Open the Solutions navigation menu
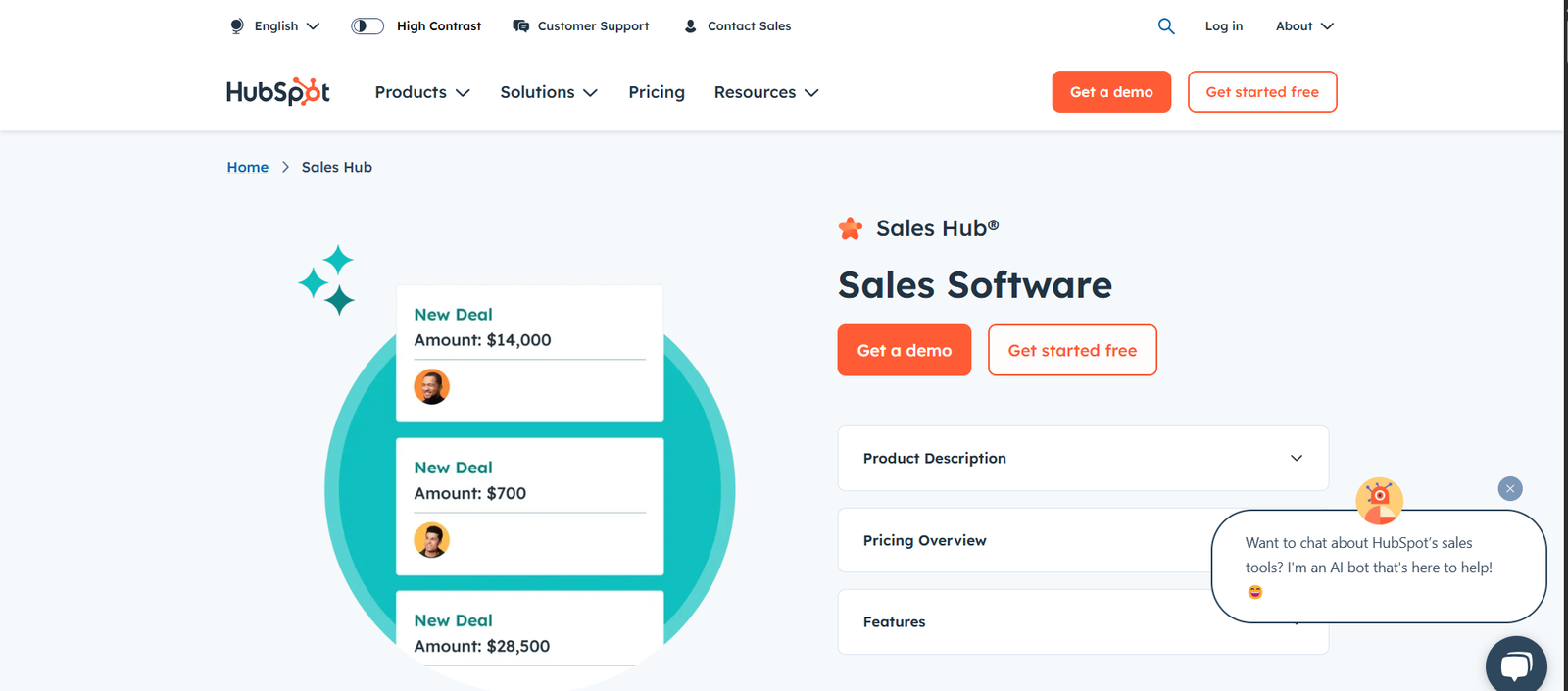The height and width of the screenshot is (691, 1568). coord(549,92)
